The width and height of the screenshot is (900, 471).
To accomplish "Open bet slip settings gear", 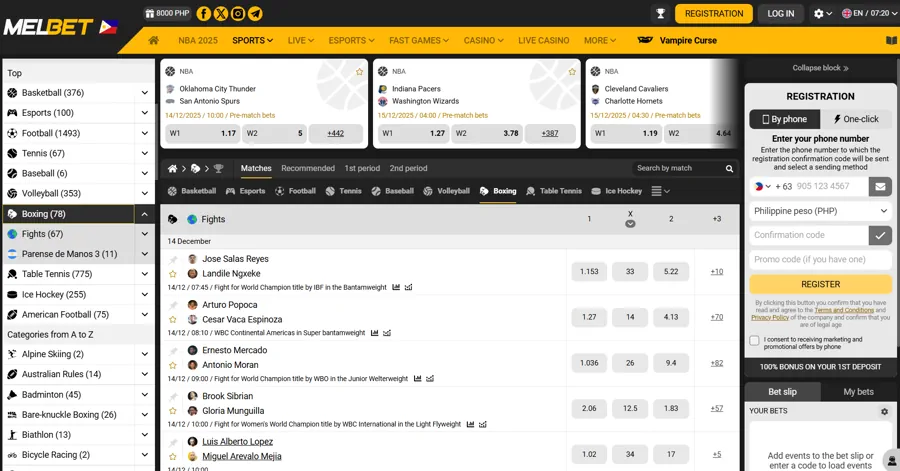I will [885, 411].
